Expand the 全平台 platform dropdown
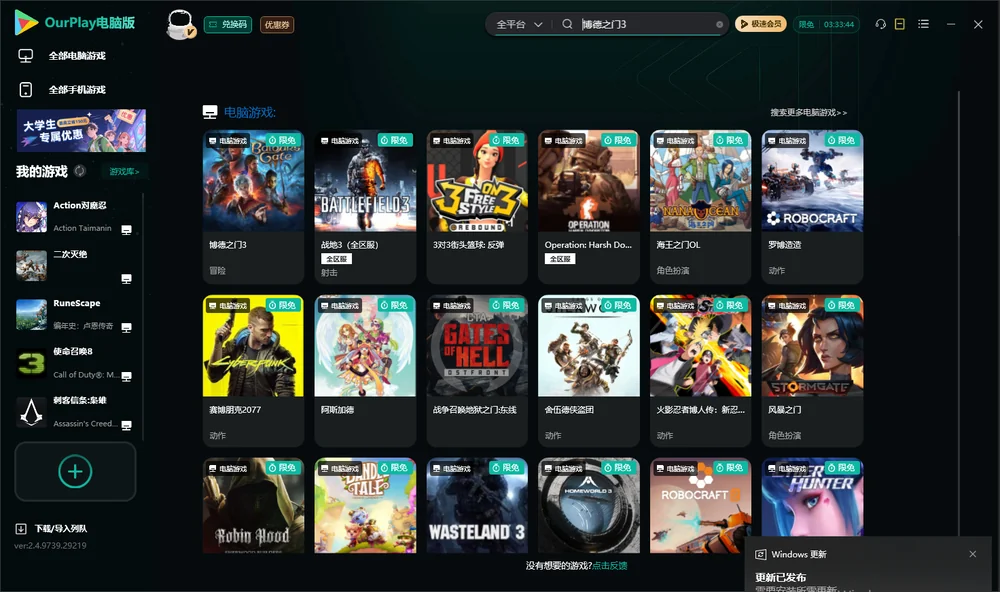The width and height of the screenshot is (1000, 592). [x=519, y=24]
